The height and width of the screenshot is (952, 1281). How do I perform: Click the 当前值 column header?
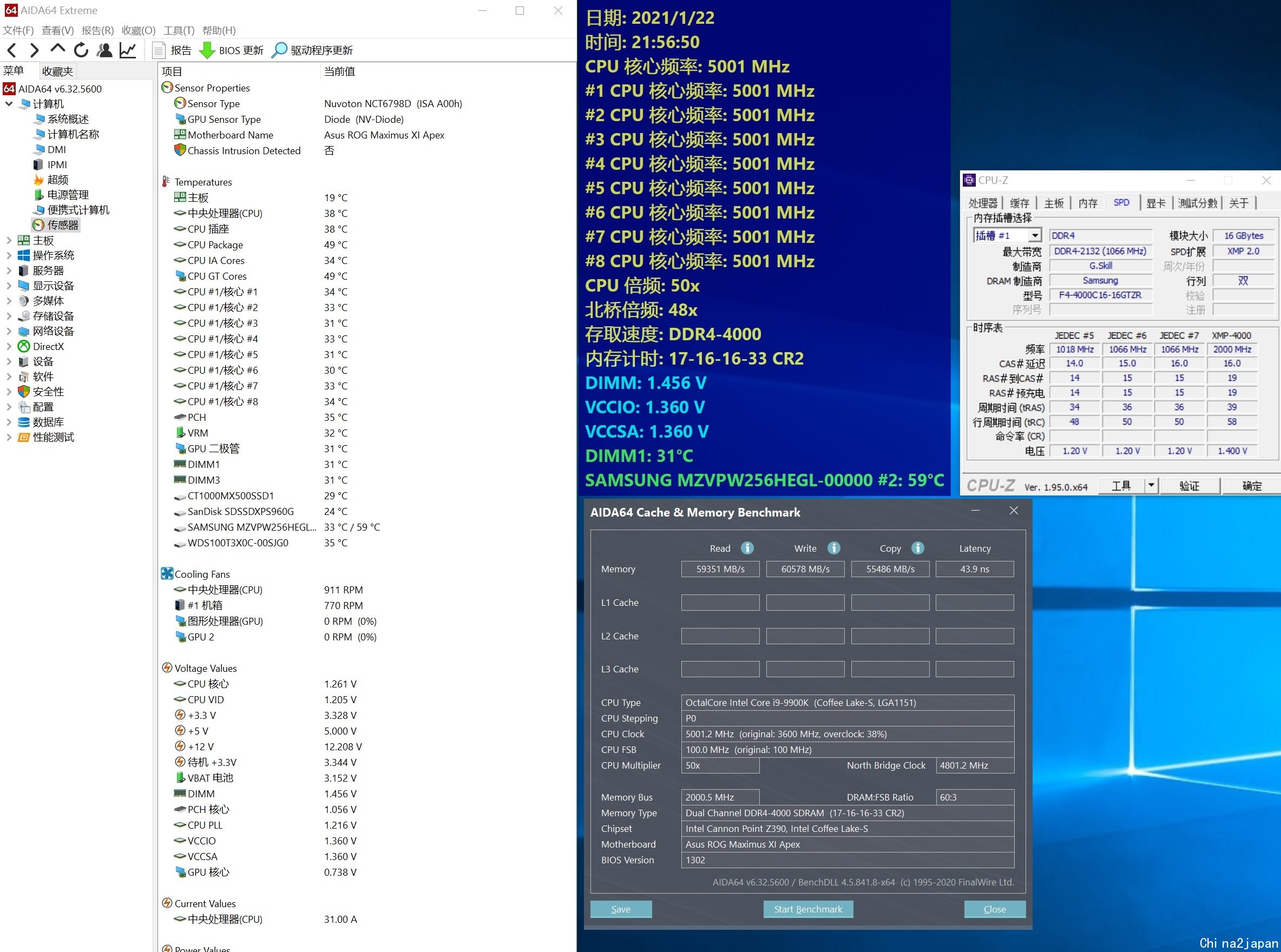point(339,71)
